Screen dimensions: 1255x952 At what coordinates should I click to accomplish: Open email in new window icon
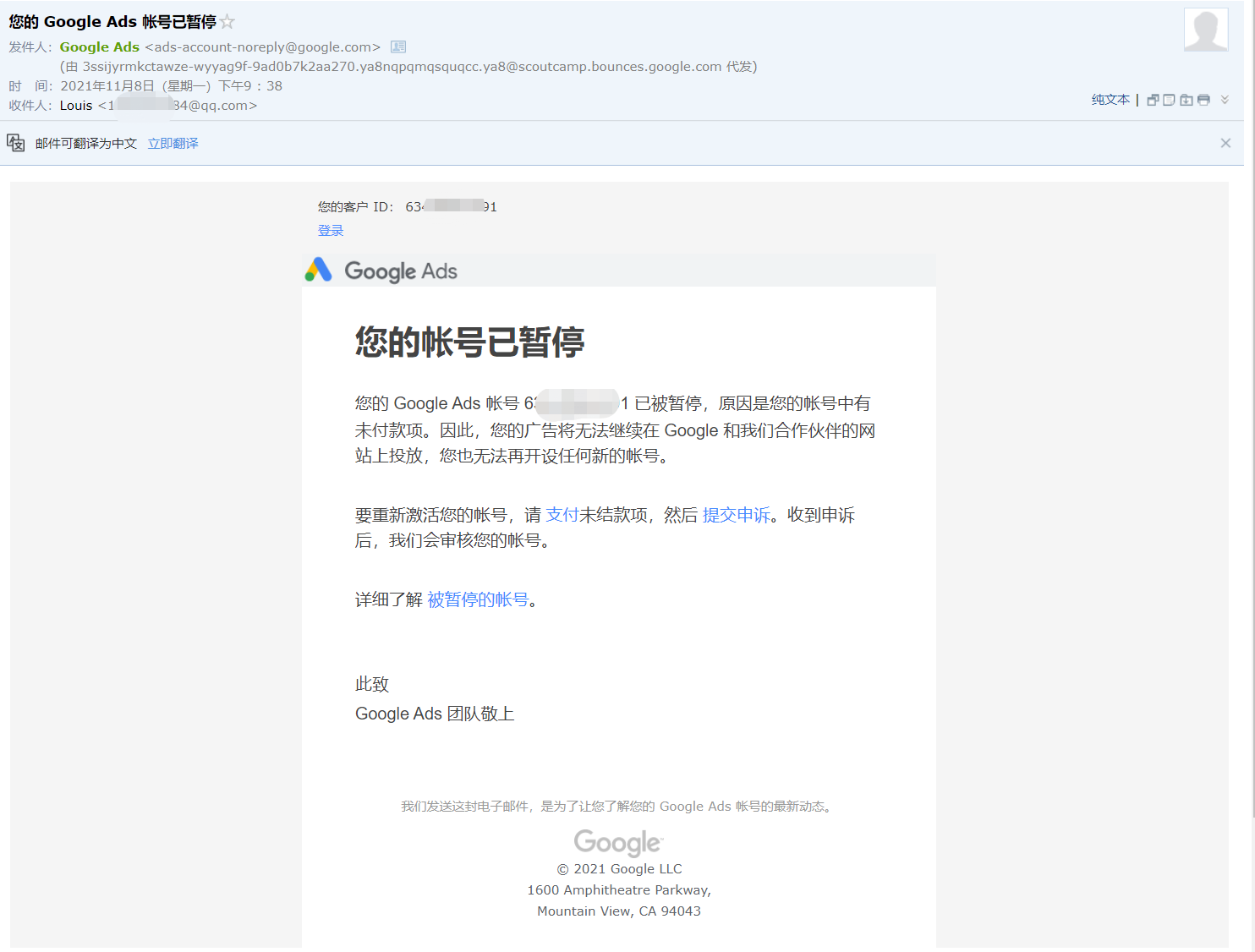coord(1153,100)
